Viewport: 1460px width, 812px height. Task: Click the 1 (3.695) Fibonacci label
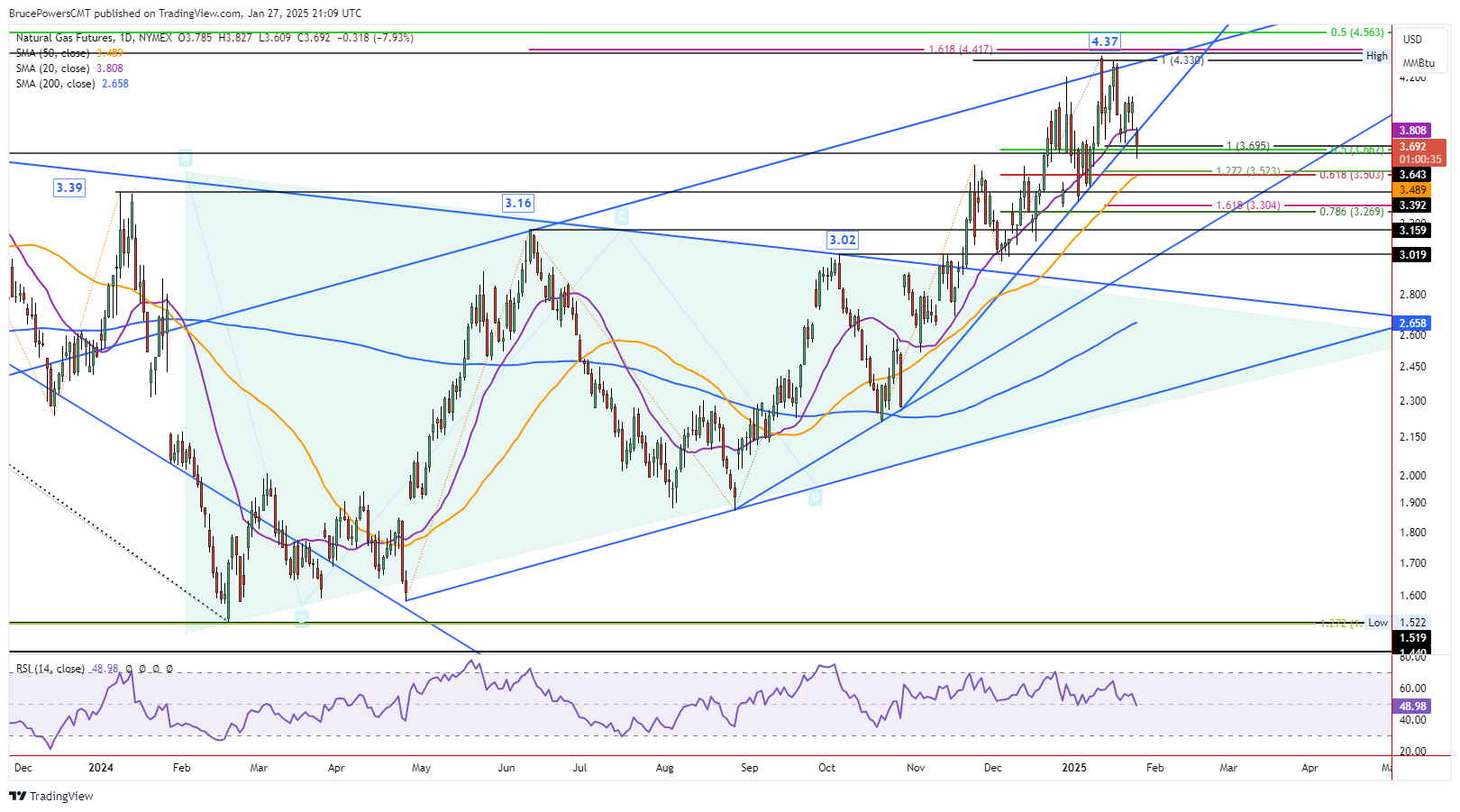point(1248,145)
